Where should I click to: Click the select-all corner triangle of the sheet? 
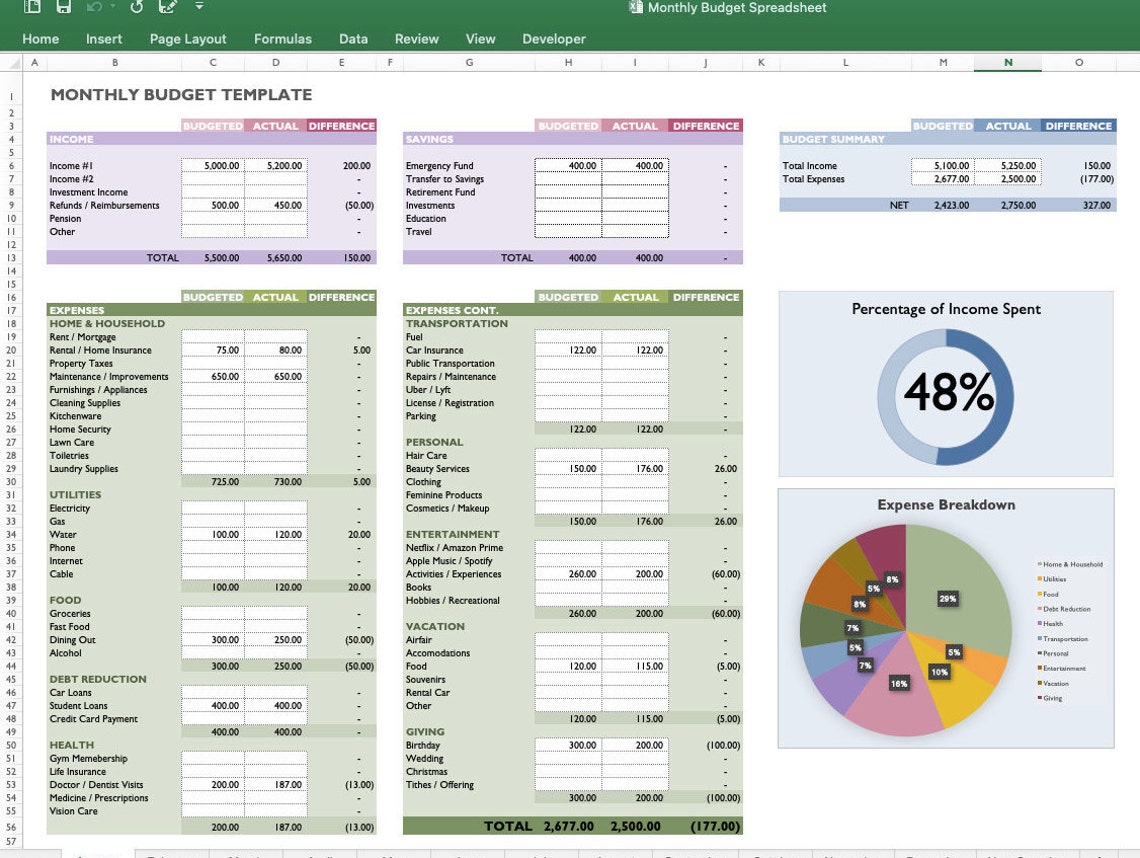(x=14, y=63)
